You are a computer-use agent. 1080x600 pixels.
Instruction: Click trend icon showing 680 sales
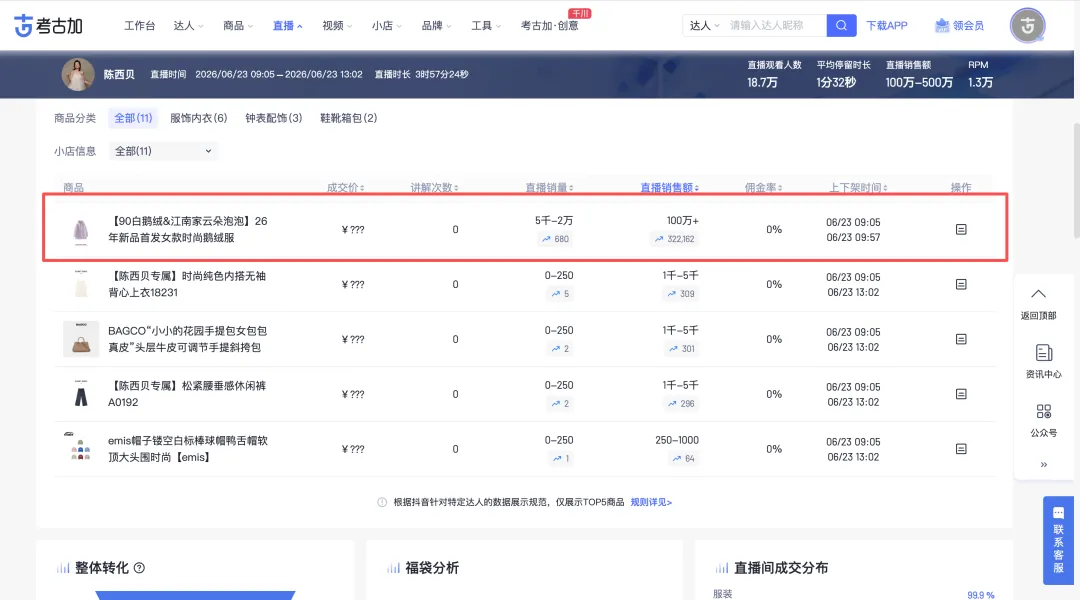tap(546, 239)
